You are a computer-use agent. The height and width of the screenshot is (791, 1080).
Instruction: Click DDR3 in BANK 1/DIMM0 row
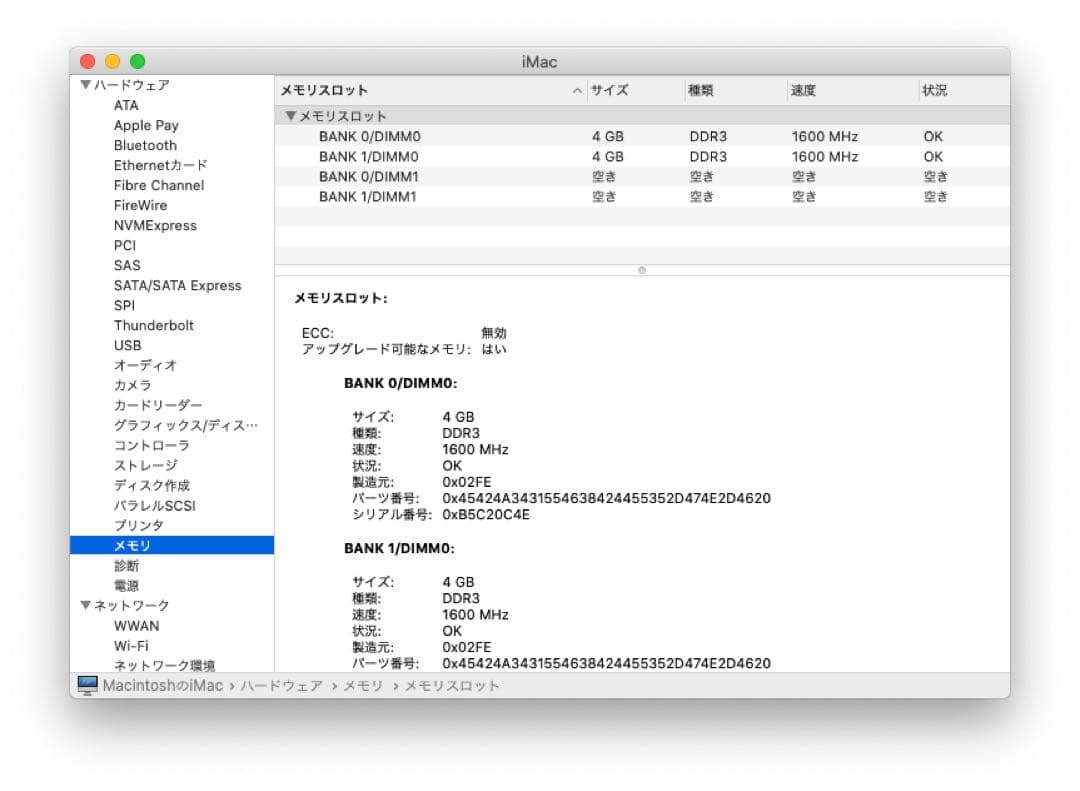click(x=708, y=156)
